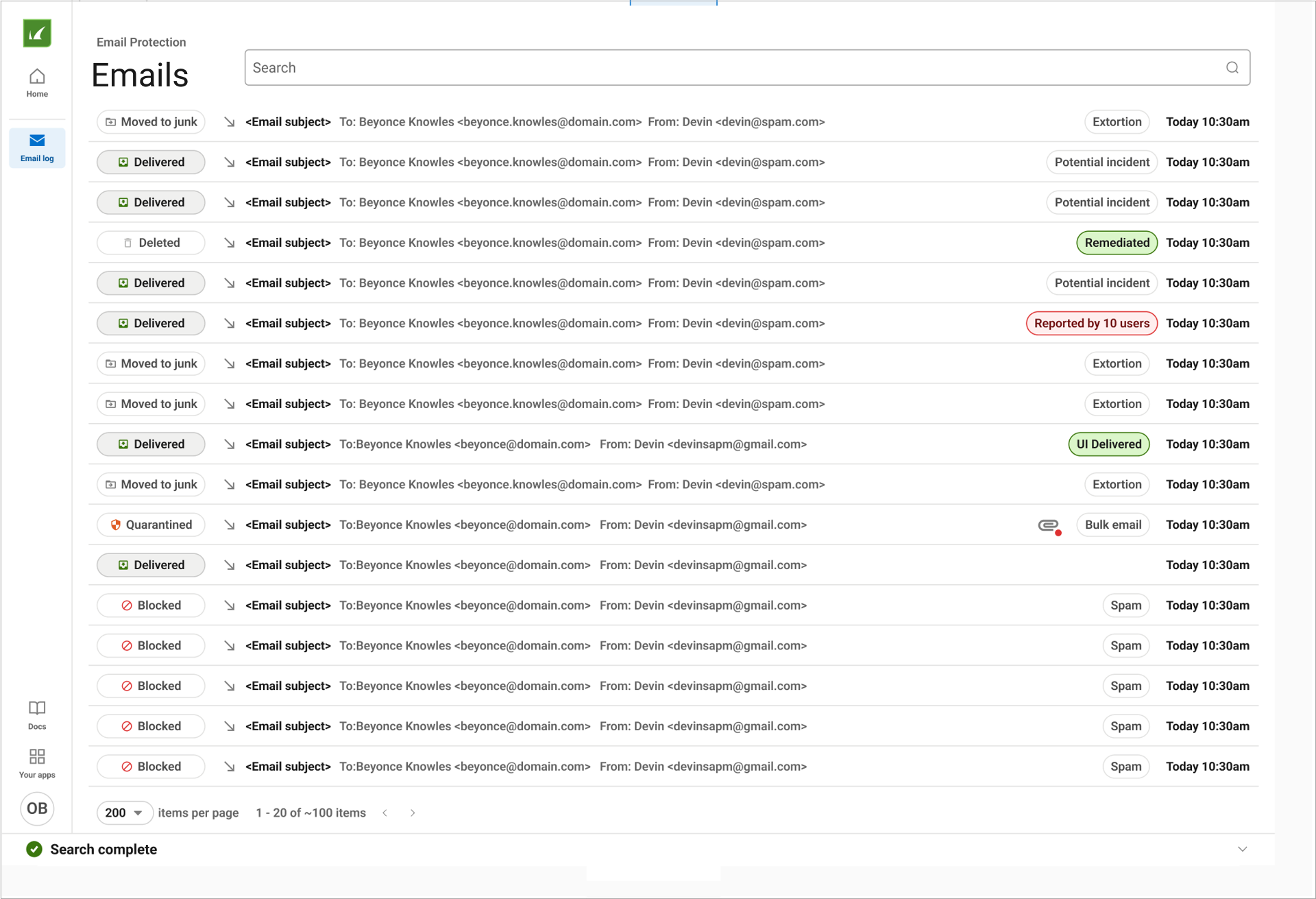Open the Email log section
Screen dimensions: 1316x899
(37, 147)
